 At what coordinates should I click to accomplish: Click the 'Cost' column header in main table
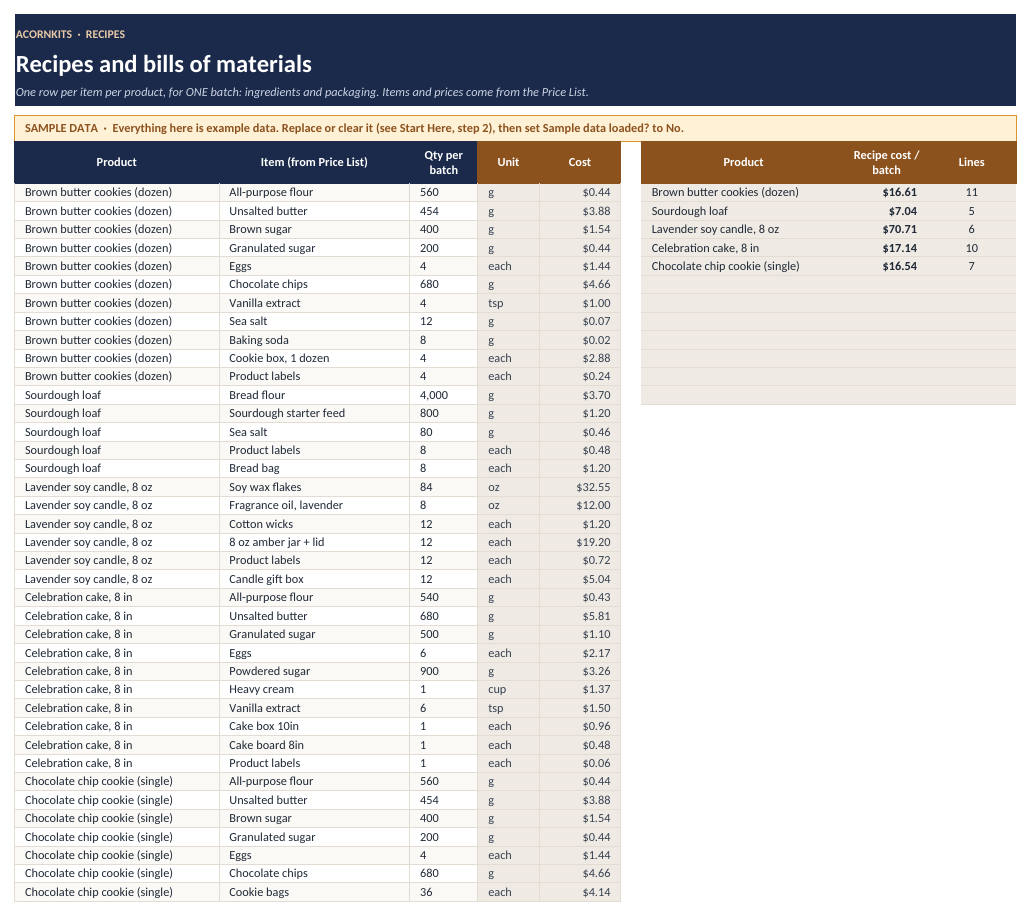579,162
